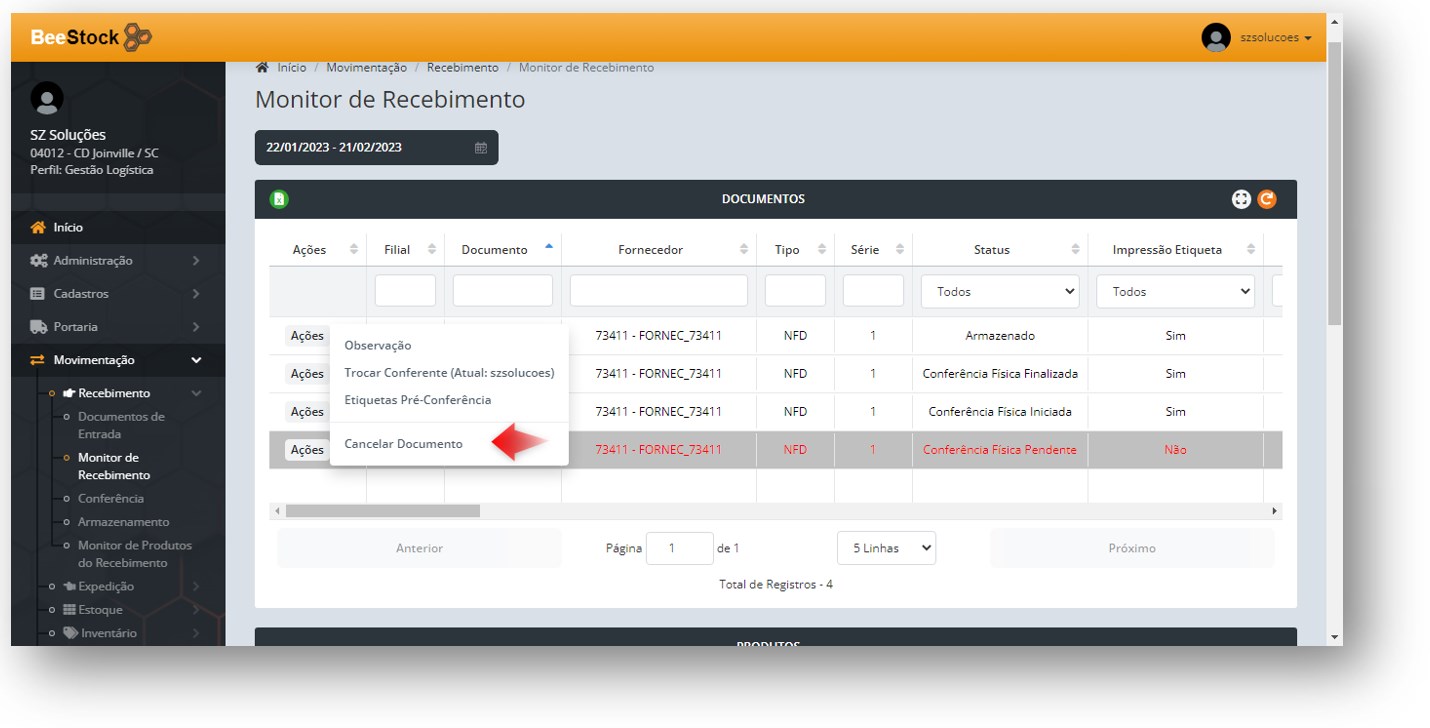Click the orange refresh icon in Documentos
This screenshot has height=728, width=1430.
tap(1267, 199)
